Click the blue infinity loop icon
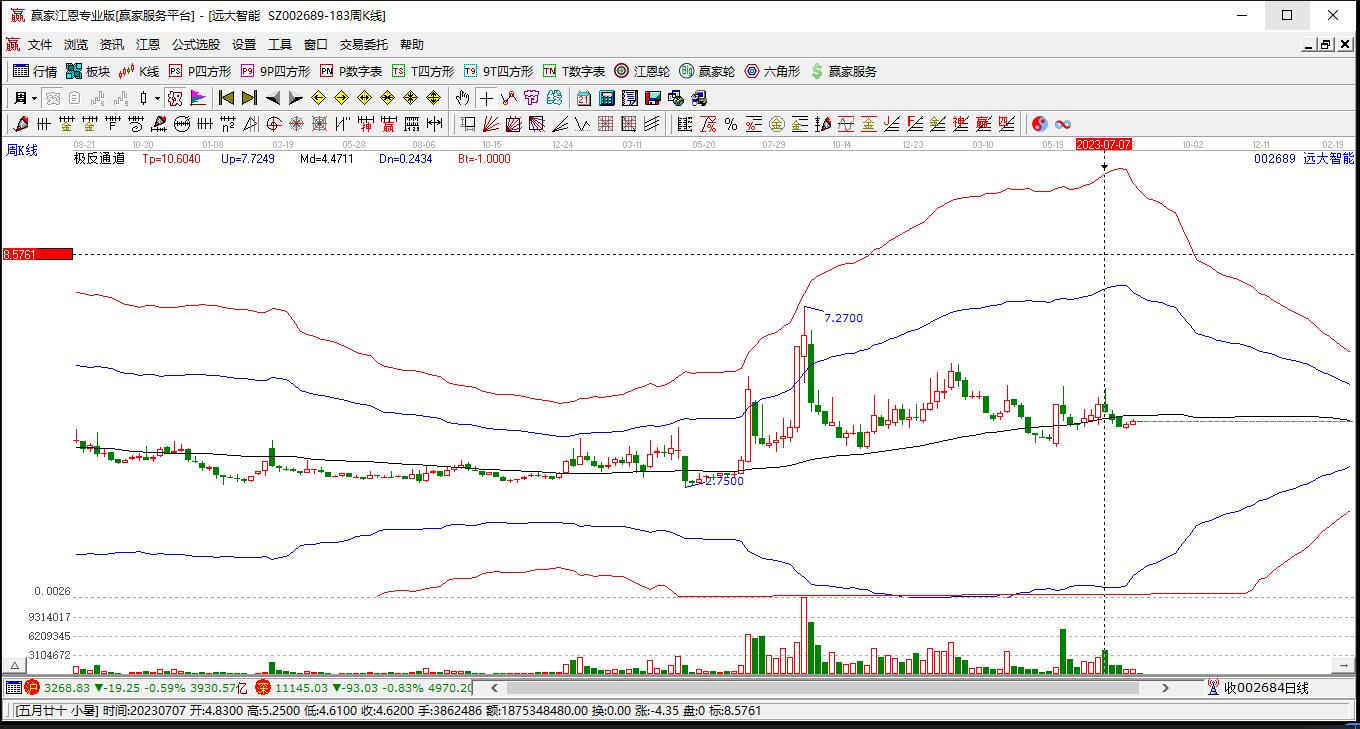The height and width of the screenshot is (729, 1360). (1063, 124)
